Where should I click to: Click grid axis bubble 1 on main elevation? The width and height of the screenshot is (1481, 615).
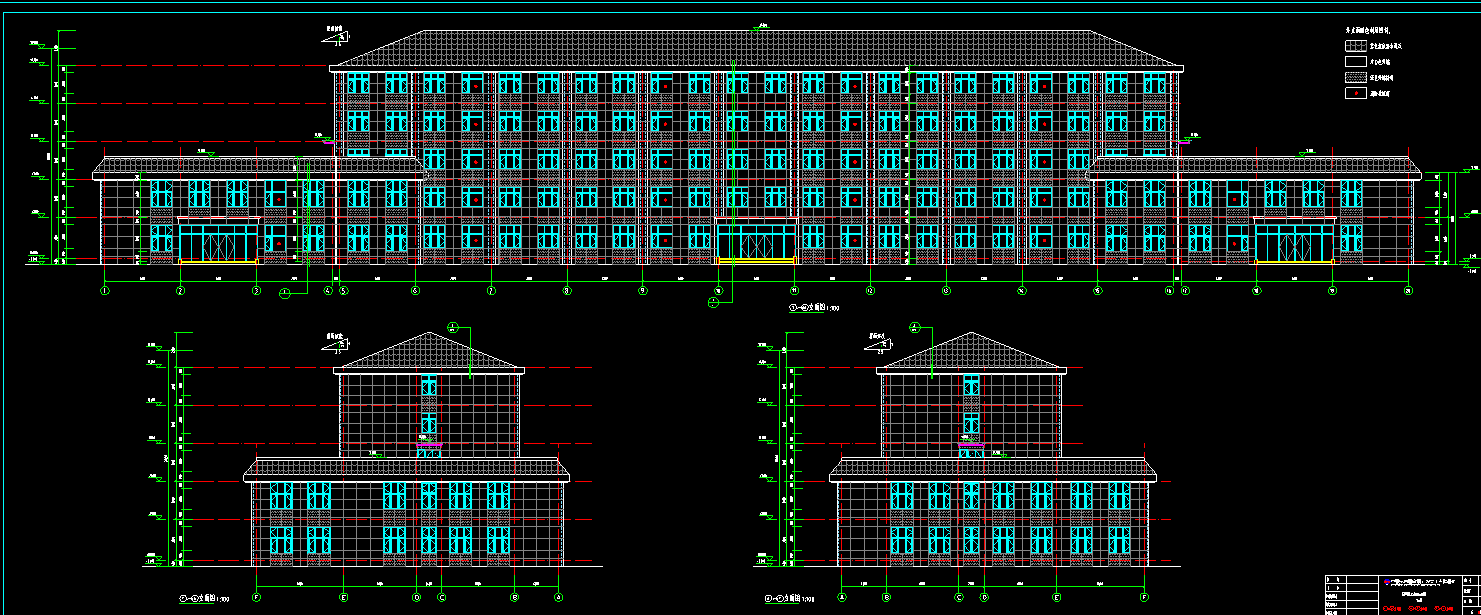[104, 291]
